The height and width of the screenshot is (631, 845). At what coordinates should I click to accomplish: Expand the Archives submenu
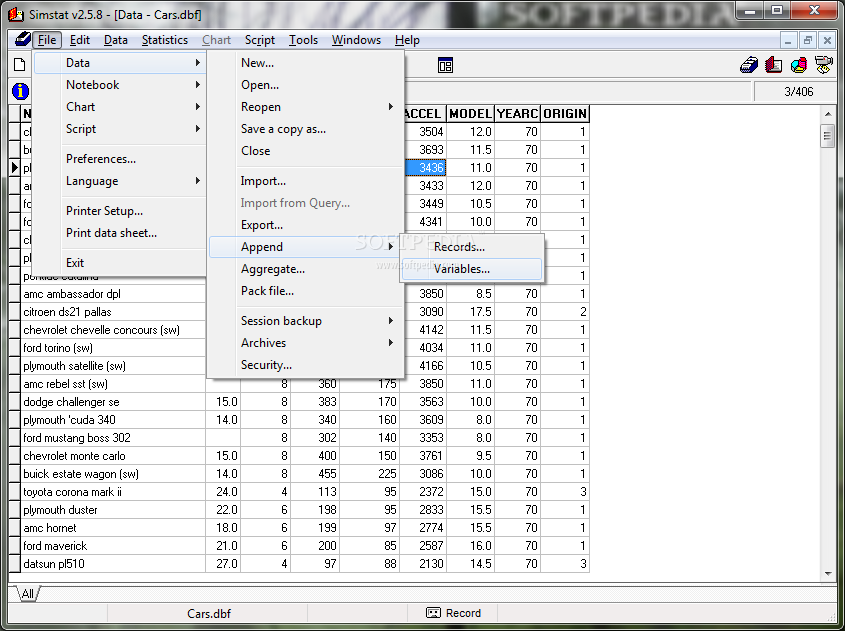[306, 343]
